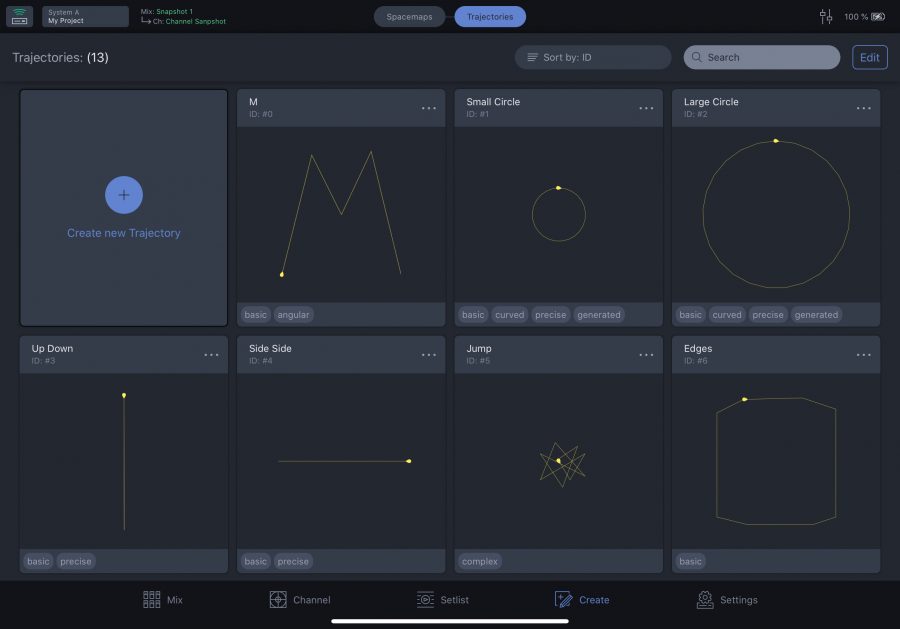Open the Mix tab in bottom bar
Image resolution: width=900 pixels, height=629 pixels.
point(163,600)
